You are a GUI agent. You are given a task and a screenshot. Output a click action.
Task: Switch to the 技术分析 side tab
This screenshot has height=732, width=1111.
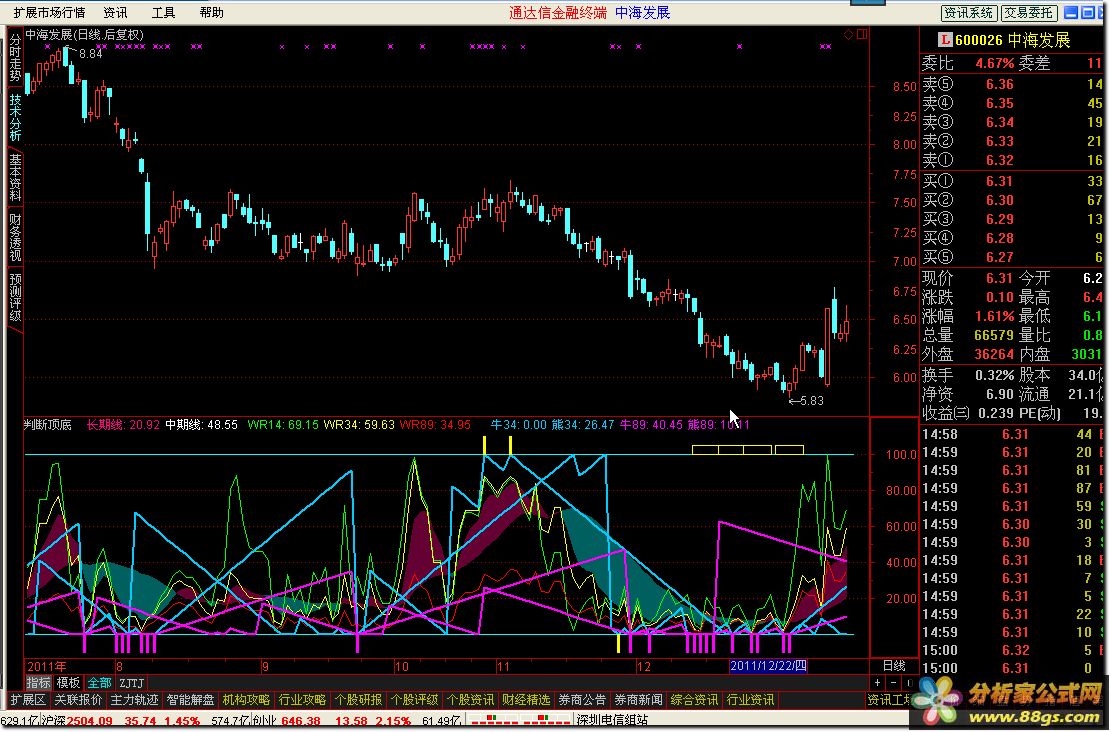[x=16, y=118]
